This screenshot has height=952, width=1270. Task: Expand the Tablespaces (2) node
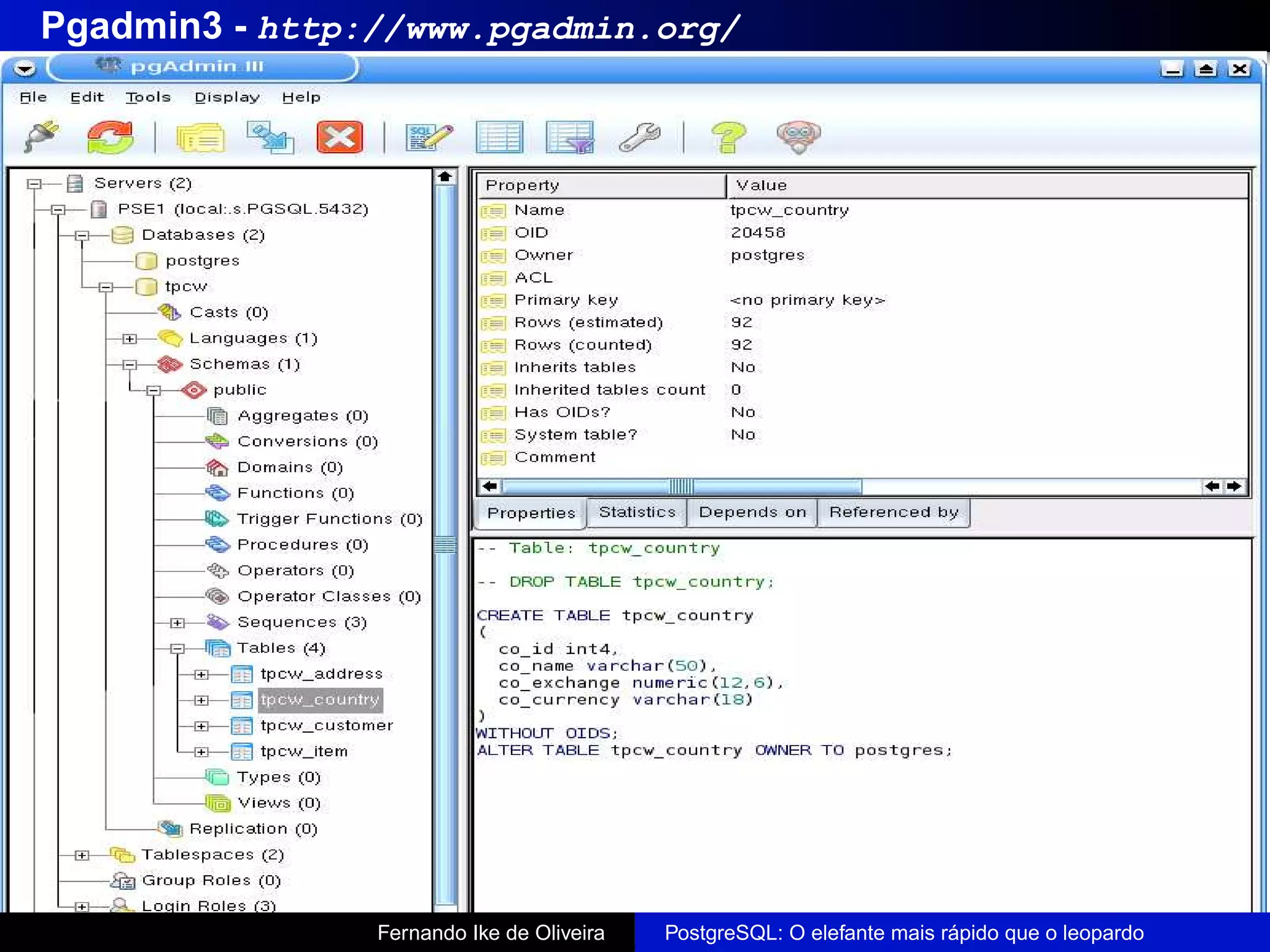point(82,855)
